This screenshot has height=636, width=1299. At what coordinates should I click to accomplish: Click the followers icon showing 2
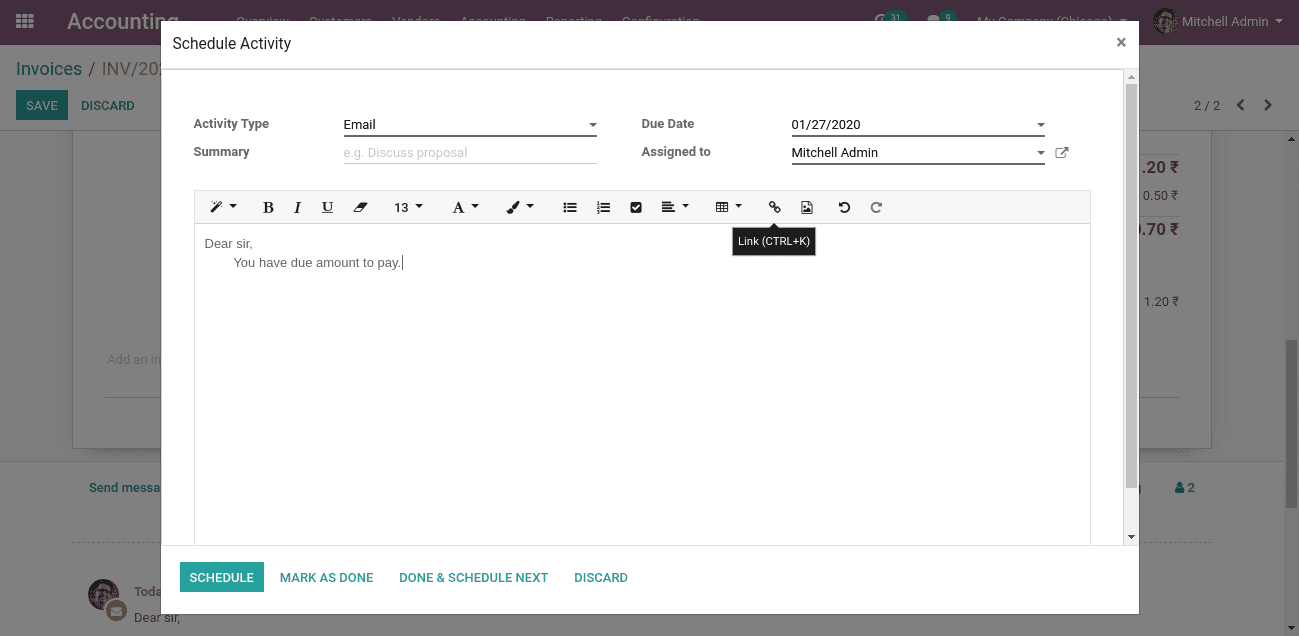[x=1185, y=488]
